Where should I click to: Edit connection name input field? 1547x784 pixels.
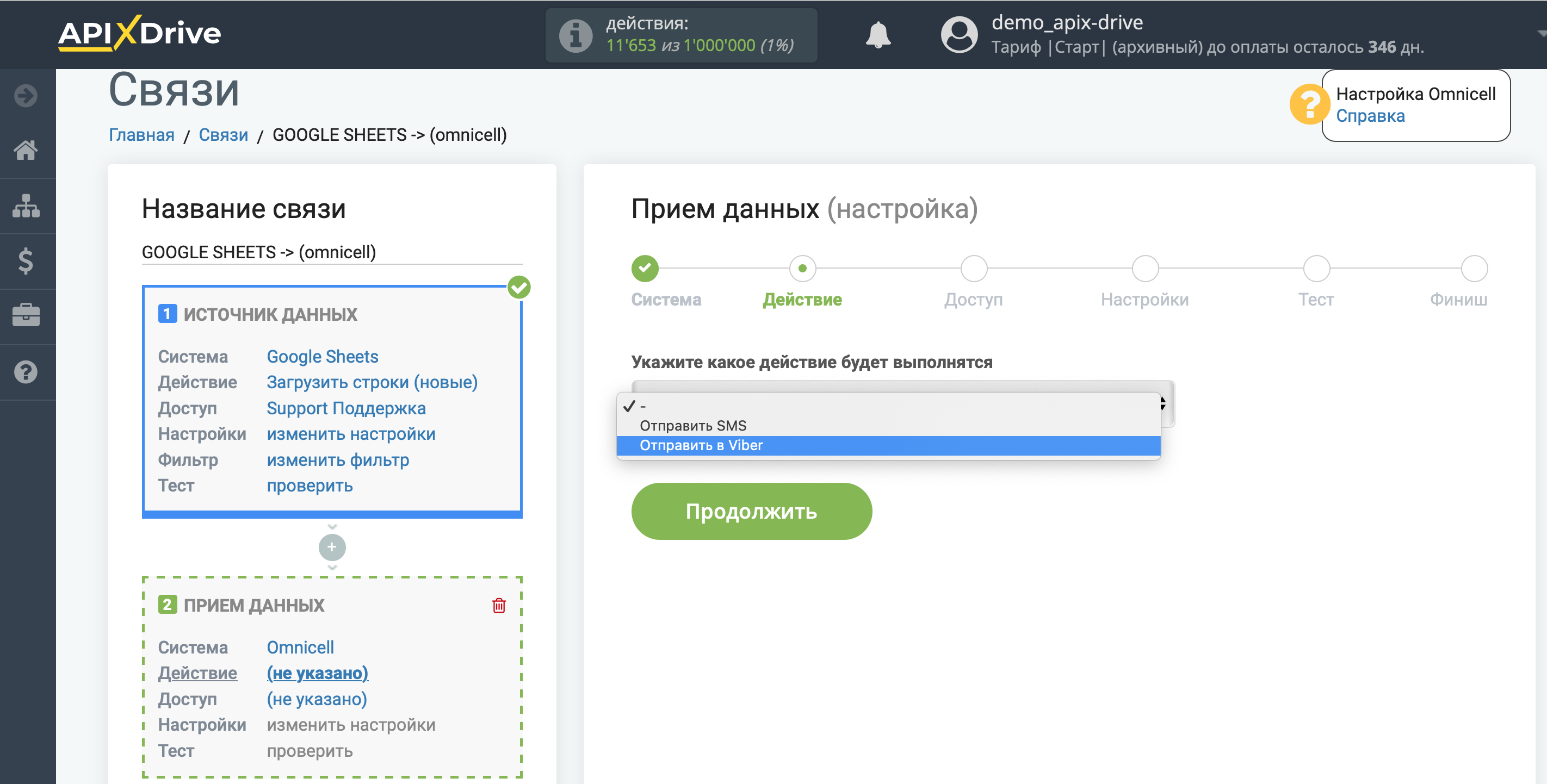pyautogui.click(x=331, y=252)
